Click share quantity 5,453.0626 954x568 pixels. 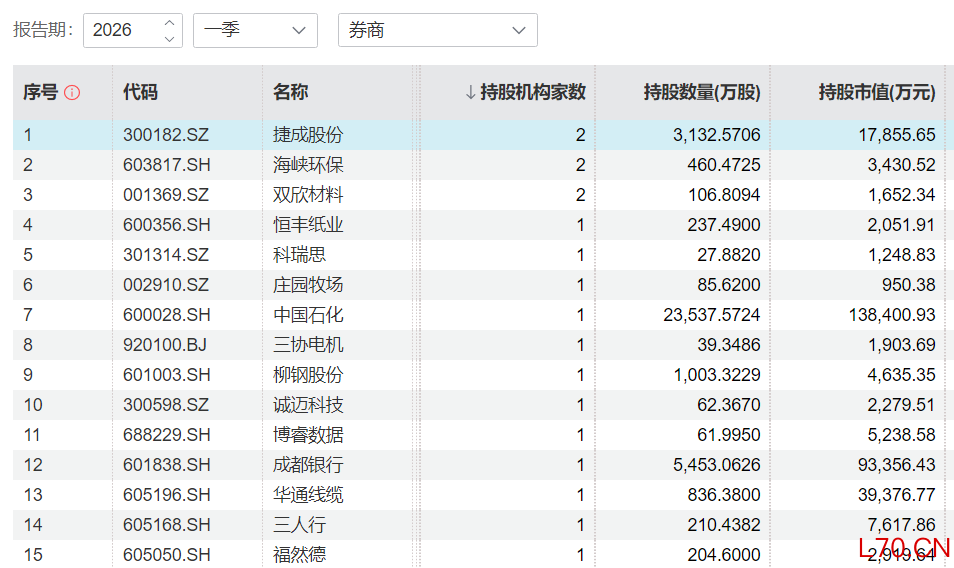(716, 465)
